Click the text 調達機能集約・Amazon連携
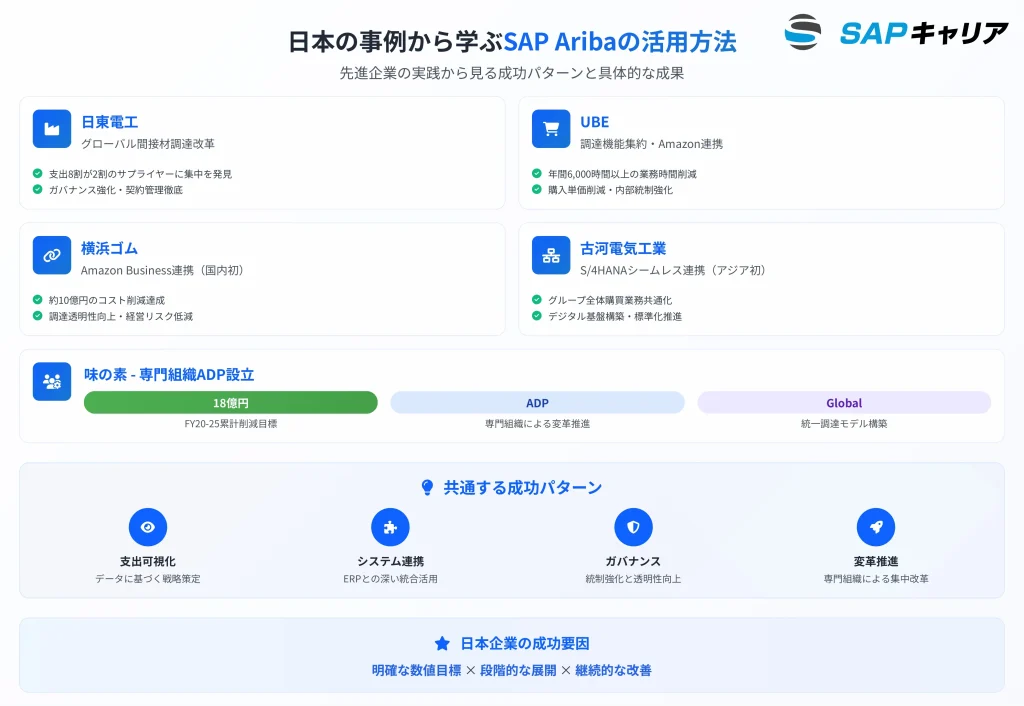 click(x=651, y=144)
